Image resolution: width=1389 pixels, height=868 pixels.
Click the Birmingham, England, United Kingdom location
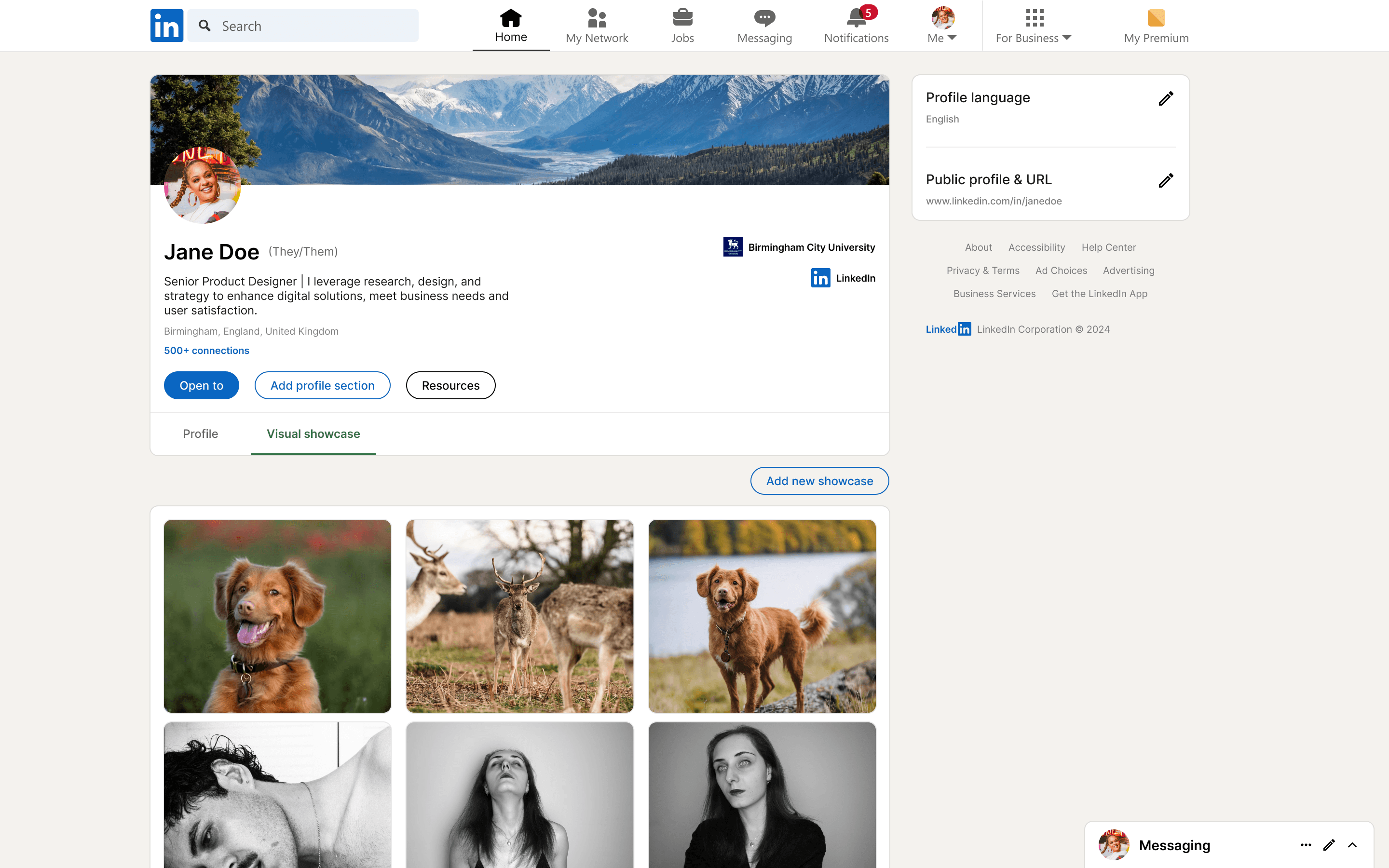251,331
